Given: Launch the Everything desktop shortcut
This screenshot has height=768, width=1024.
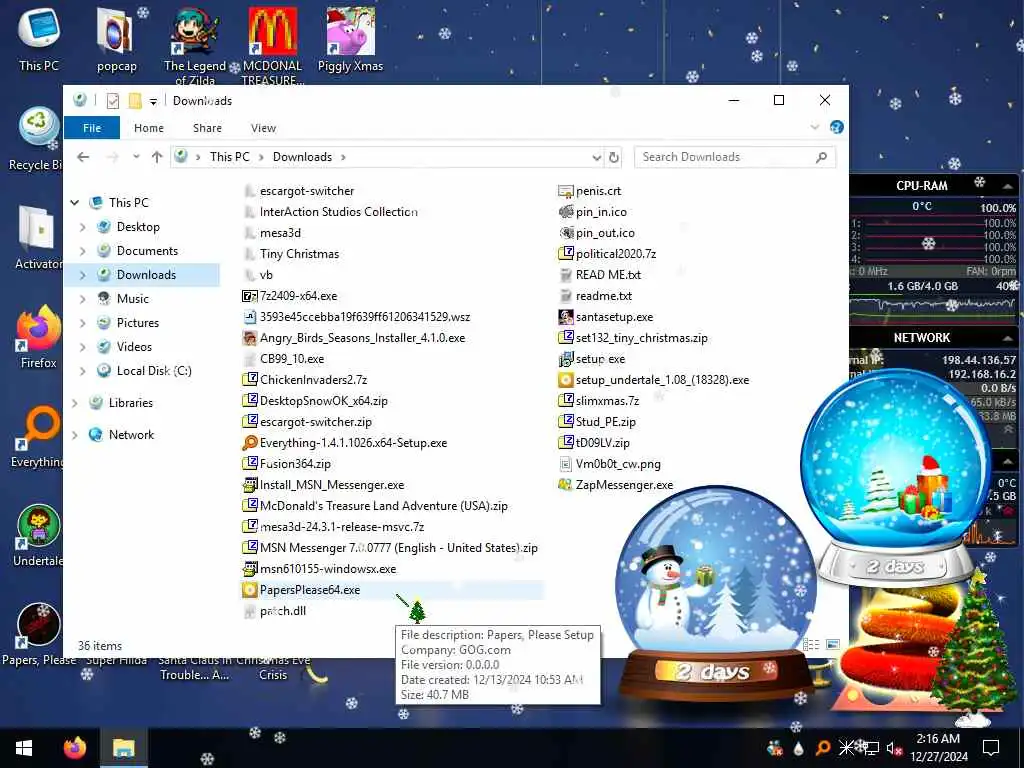Looking at the screenshot, I should pos(38,436).
